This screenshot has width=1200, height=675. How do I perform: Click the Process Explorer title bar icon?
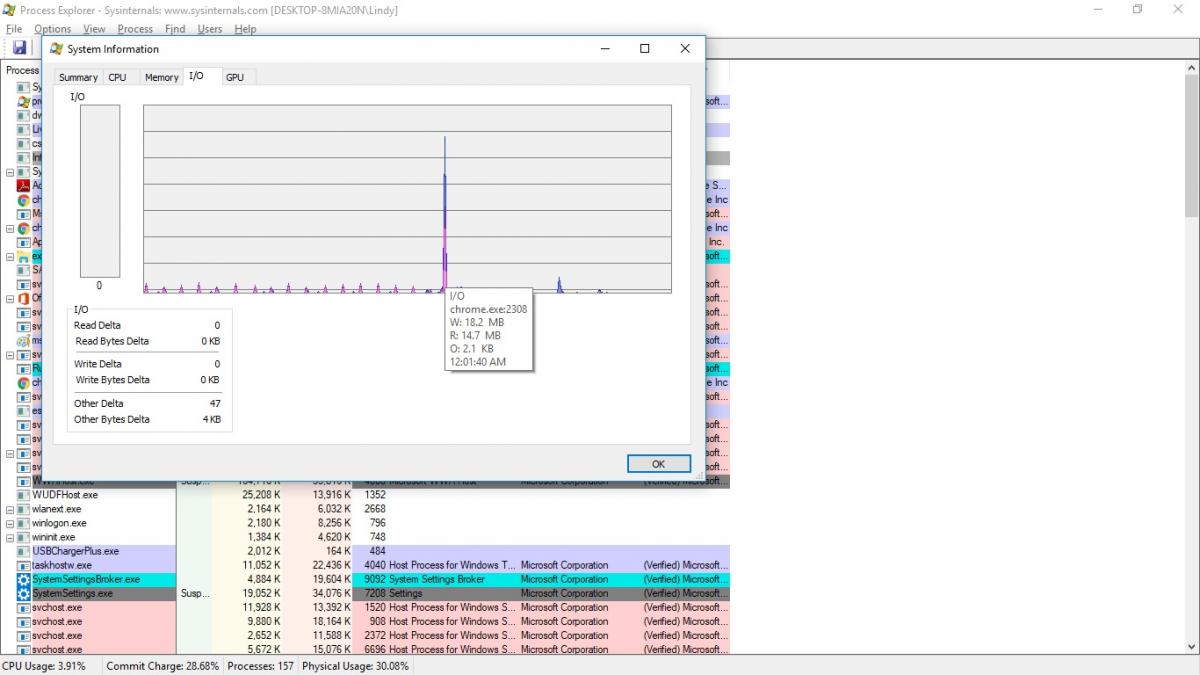tap(11, 10)
